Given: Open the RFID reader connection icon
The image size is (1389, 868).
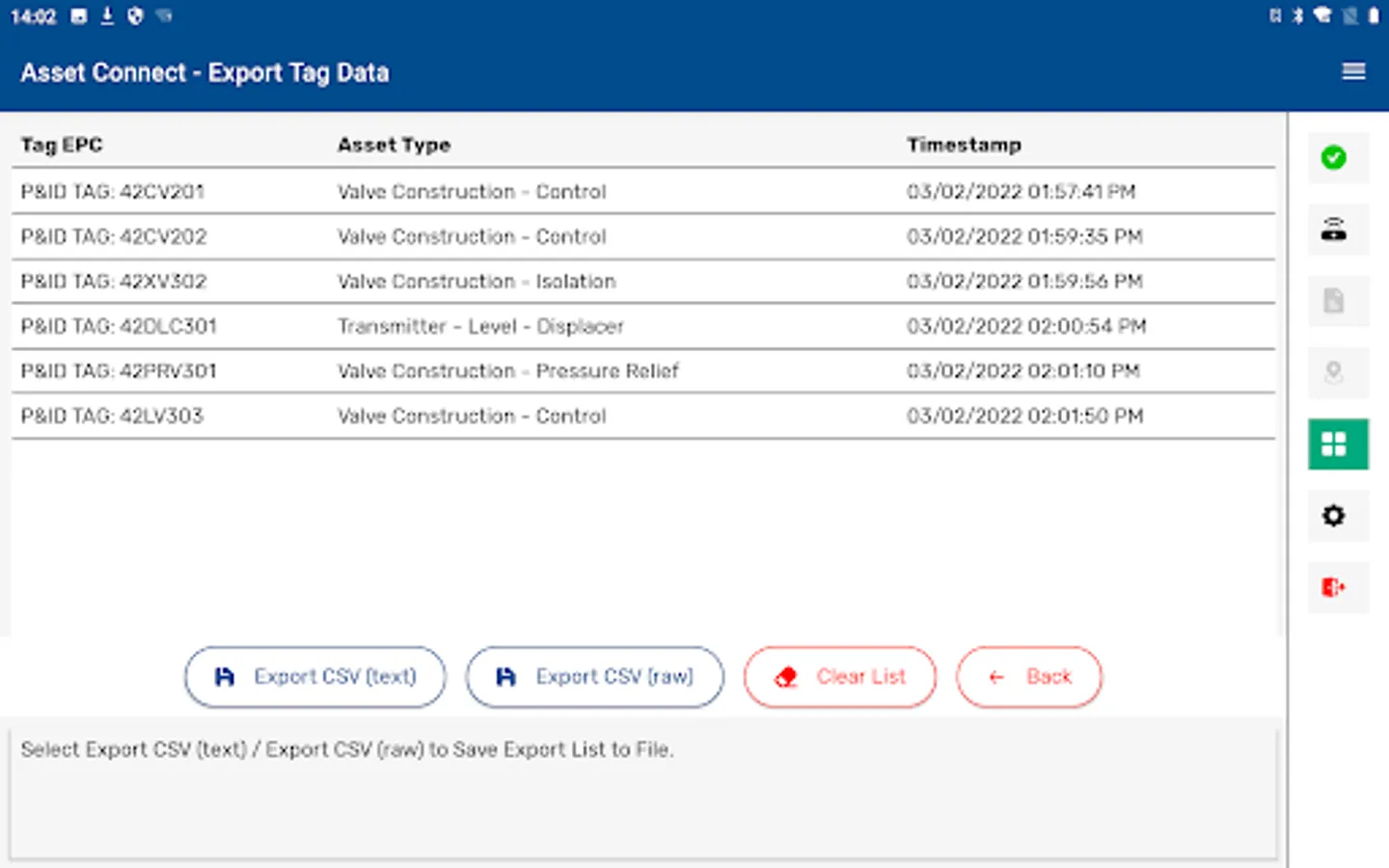Looking at the screenshot, I should [1334, 230].
